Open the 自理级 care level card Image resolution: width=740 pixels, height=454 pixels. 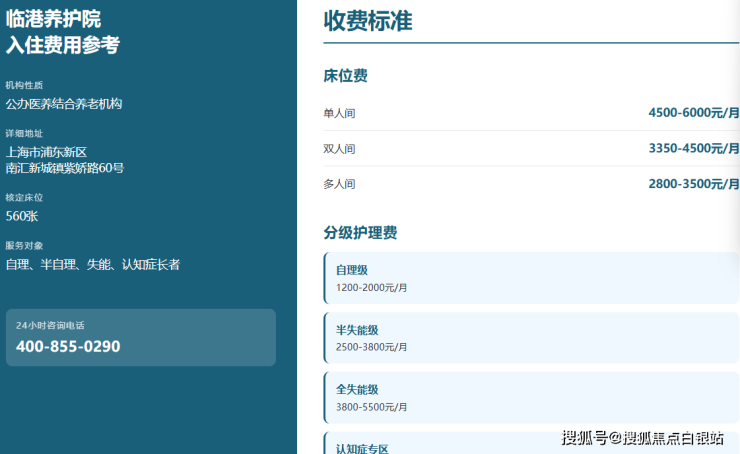(x=531, y=278)
